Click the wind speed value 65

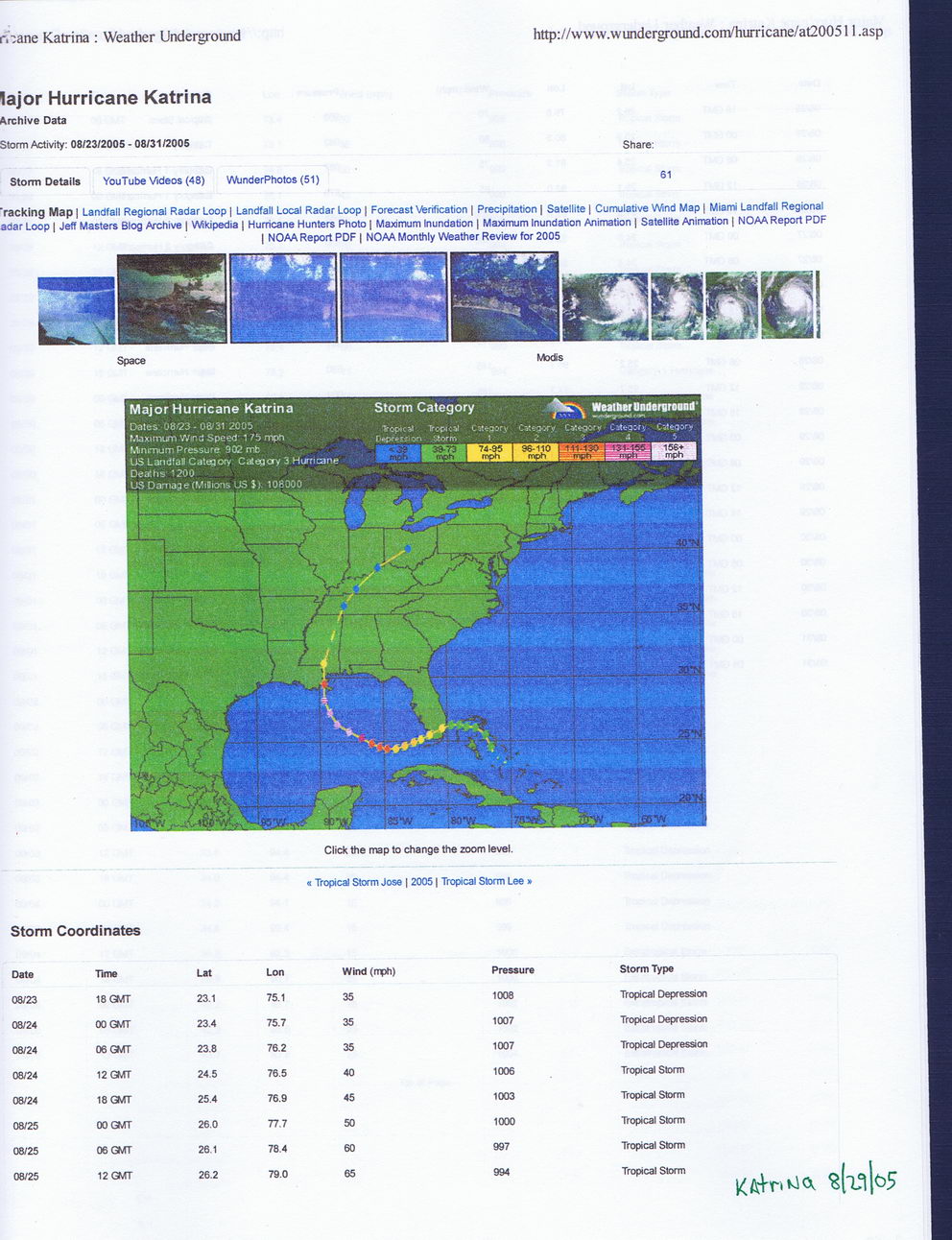coord(349,1173)
